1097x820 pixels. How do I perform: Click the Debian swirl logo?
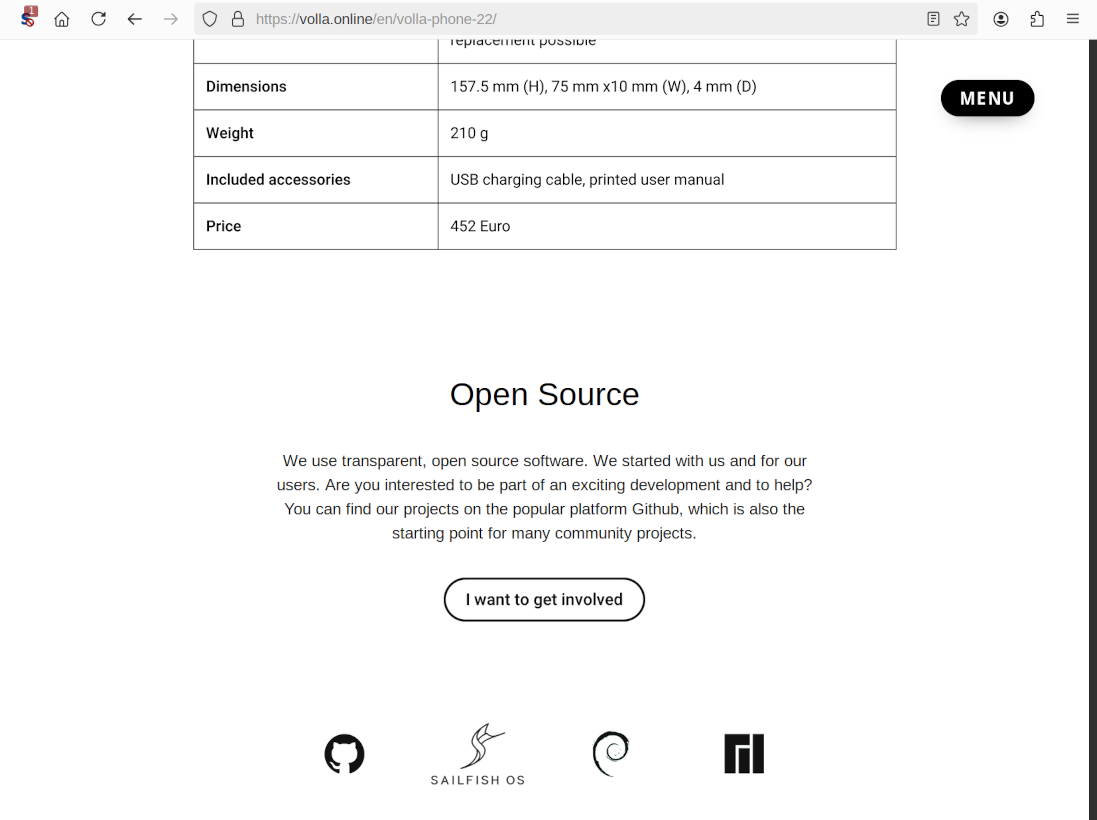click(610, 754)
